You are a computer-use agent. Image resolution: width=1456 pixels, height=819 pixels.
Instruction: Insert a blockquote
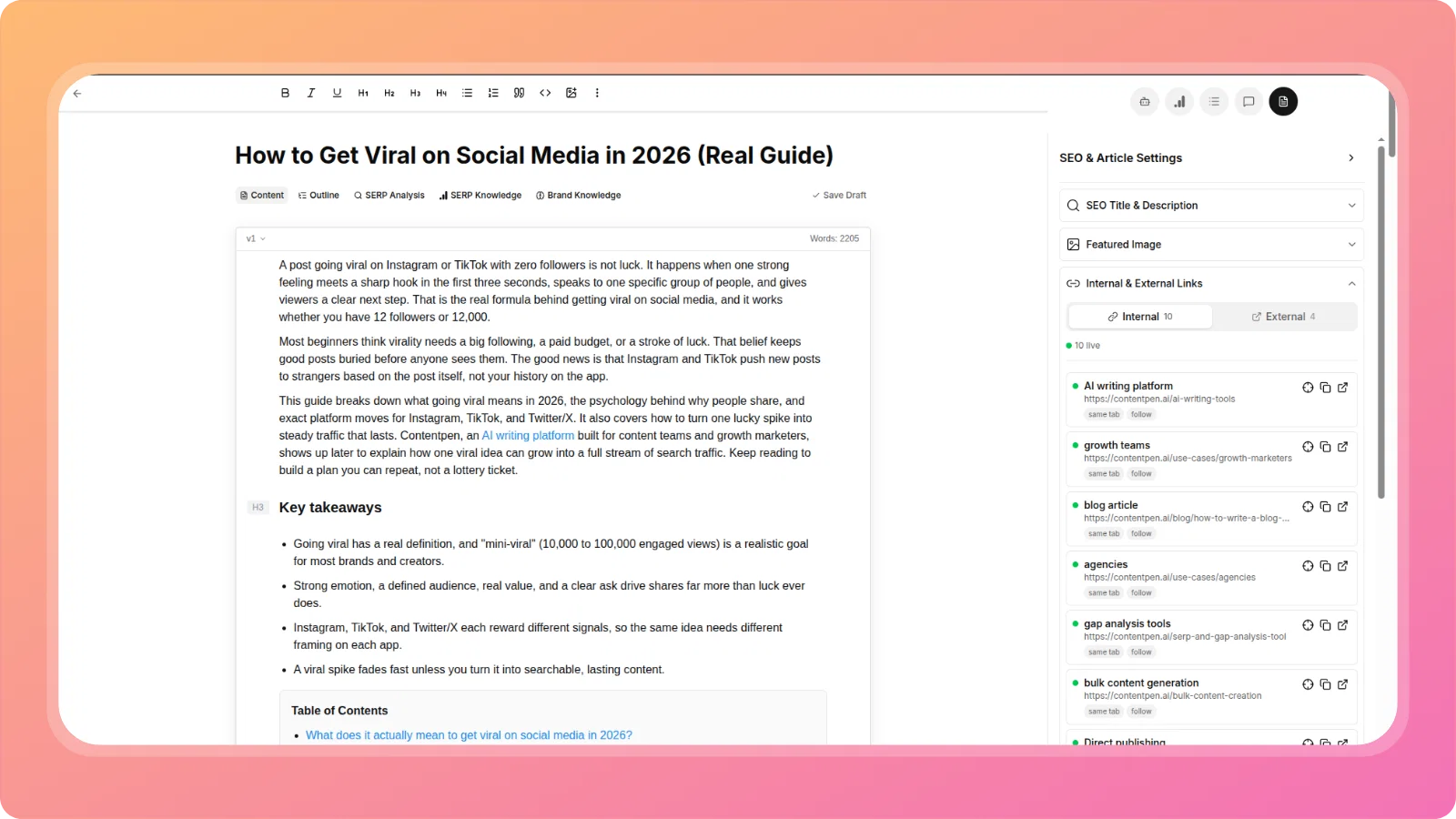[519, 93]
